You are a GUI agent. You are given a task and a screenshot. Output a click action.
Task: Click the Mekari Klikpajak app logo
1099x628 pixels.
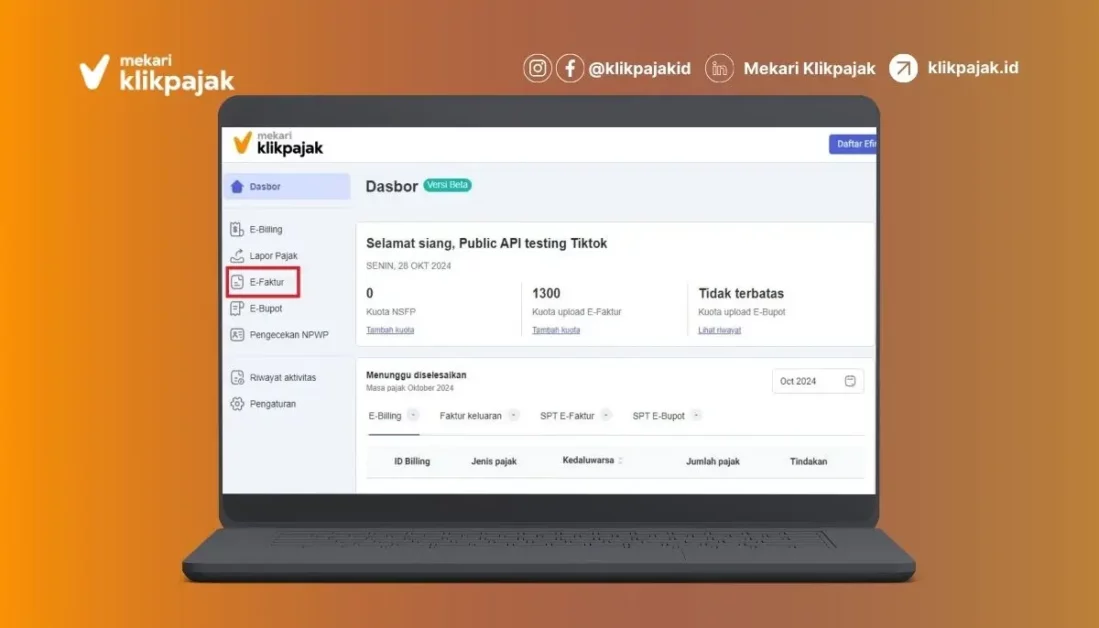[x=278, y=143]
